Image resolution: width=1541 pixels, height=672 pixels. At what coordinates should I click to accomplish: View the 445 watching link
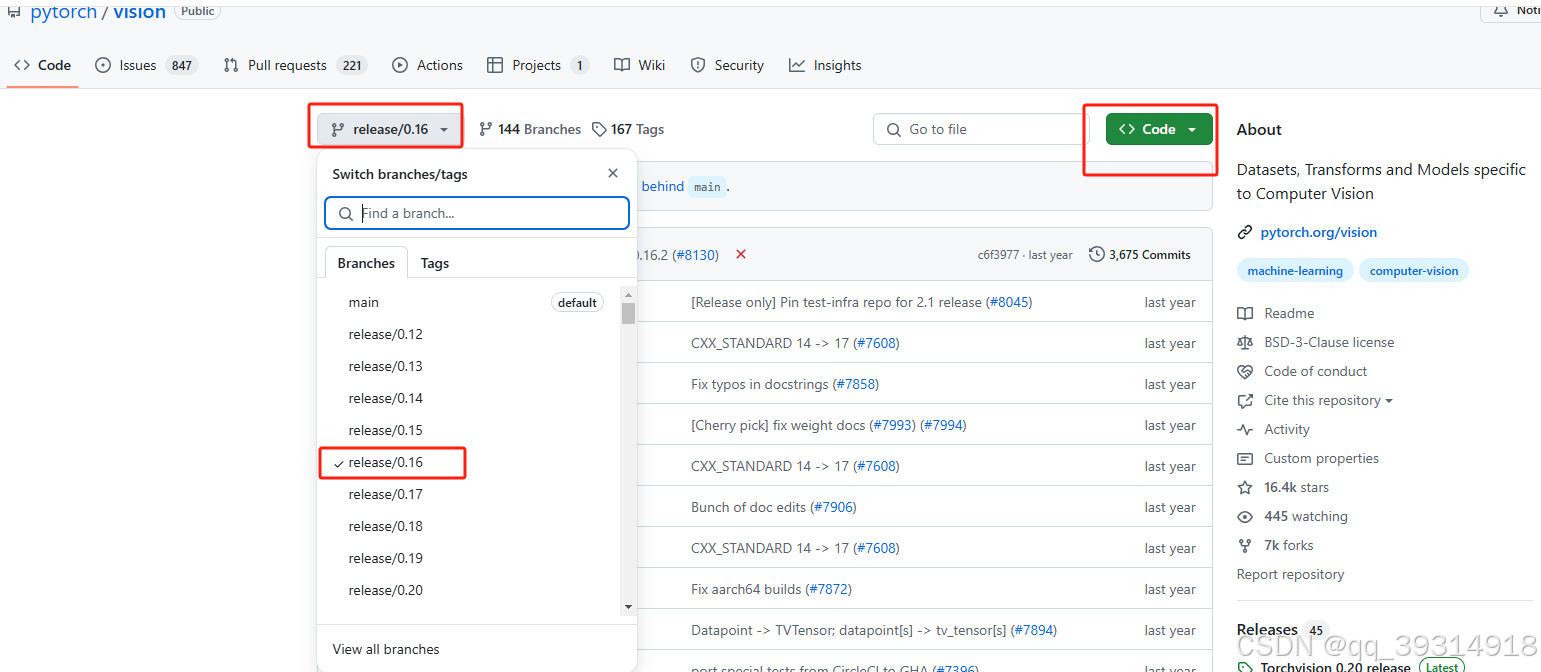point(1292,516)
